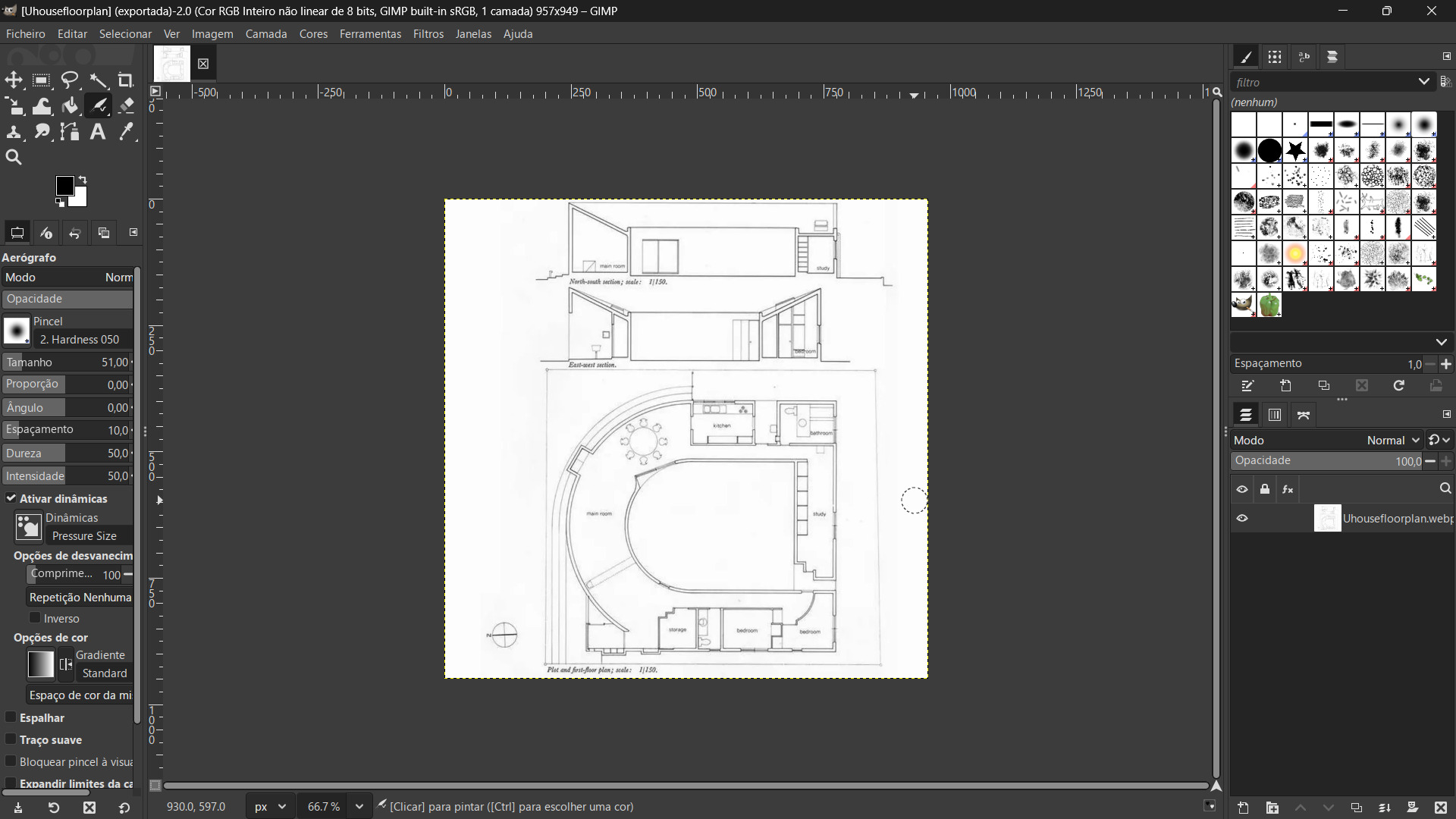Select the Crop tool
1456x819 pixels.
coord(126,80)
